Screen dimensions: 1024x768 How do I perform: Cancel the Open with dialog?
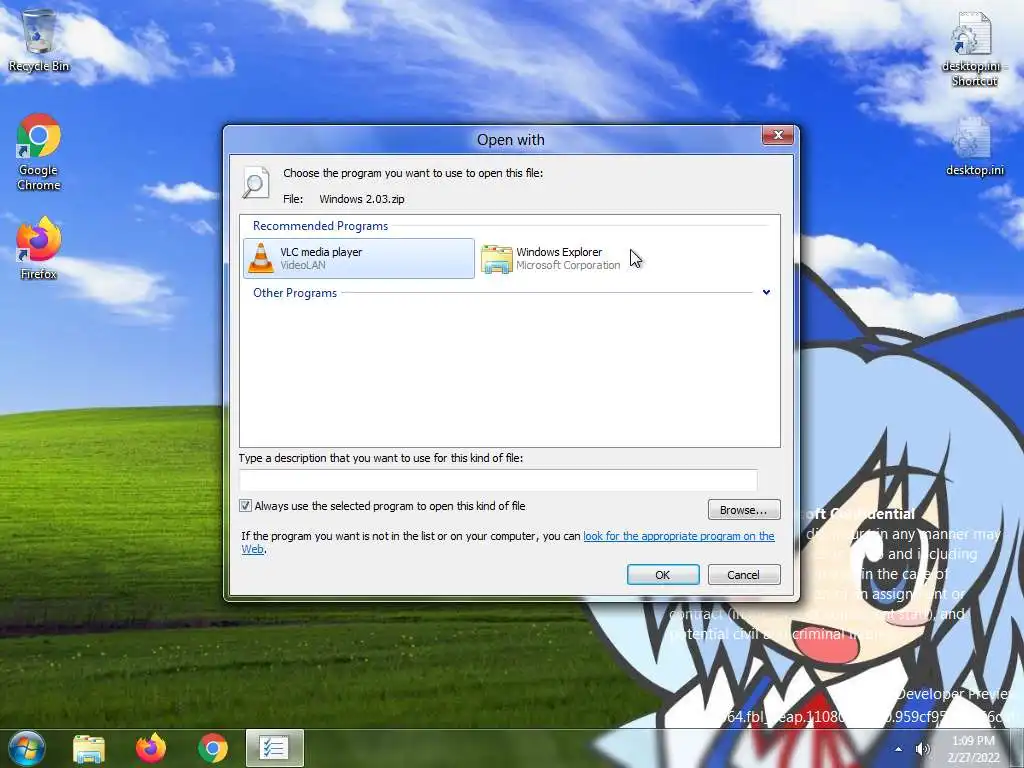(744, 575)
